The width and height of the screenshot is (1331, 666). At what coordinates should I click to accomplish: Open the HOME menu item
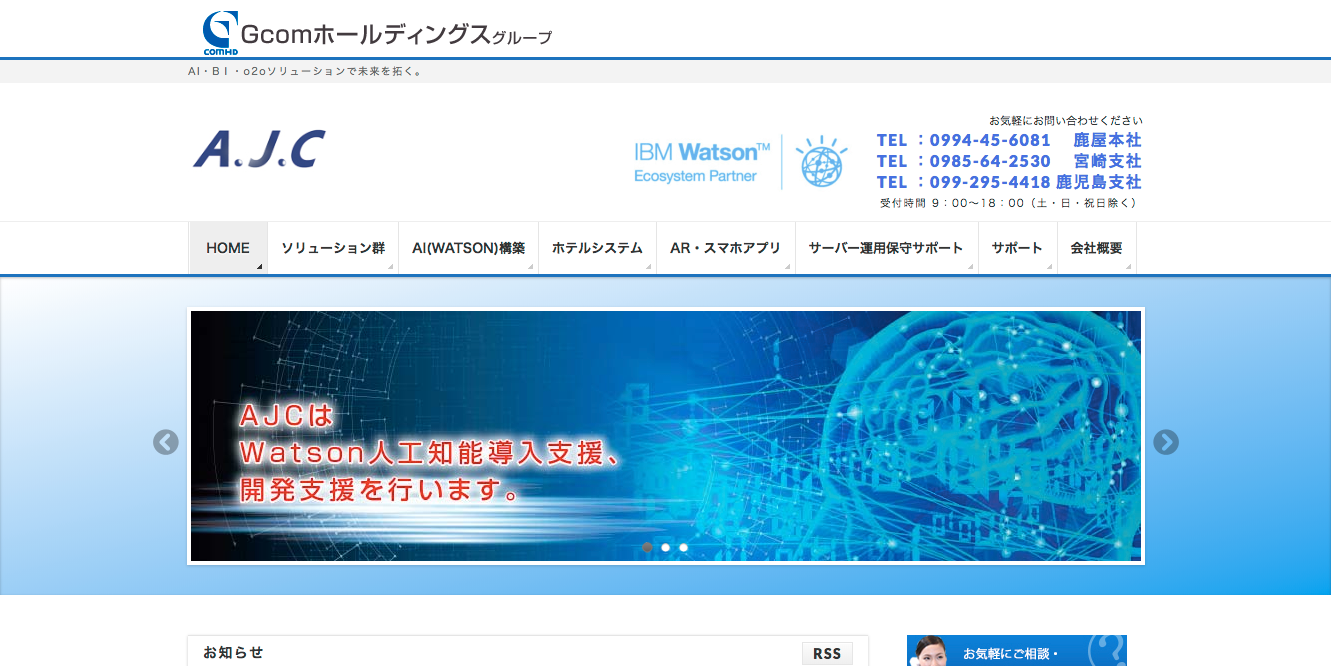(x=228, y=248)
